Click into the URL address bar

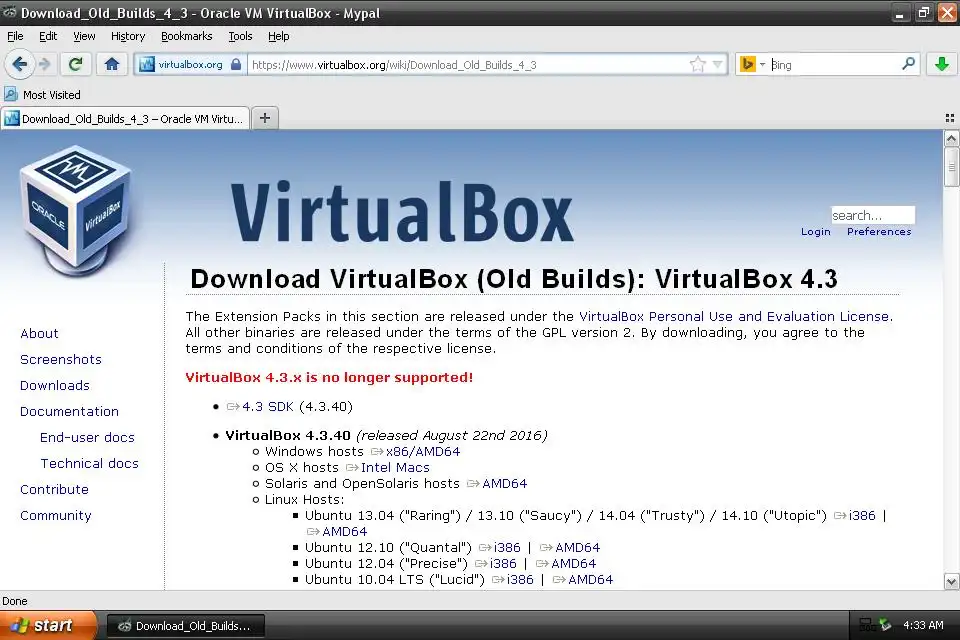468,64
